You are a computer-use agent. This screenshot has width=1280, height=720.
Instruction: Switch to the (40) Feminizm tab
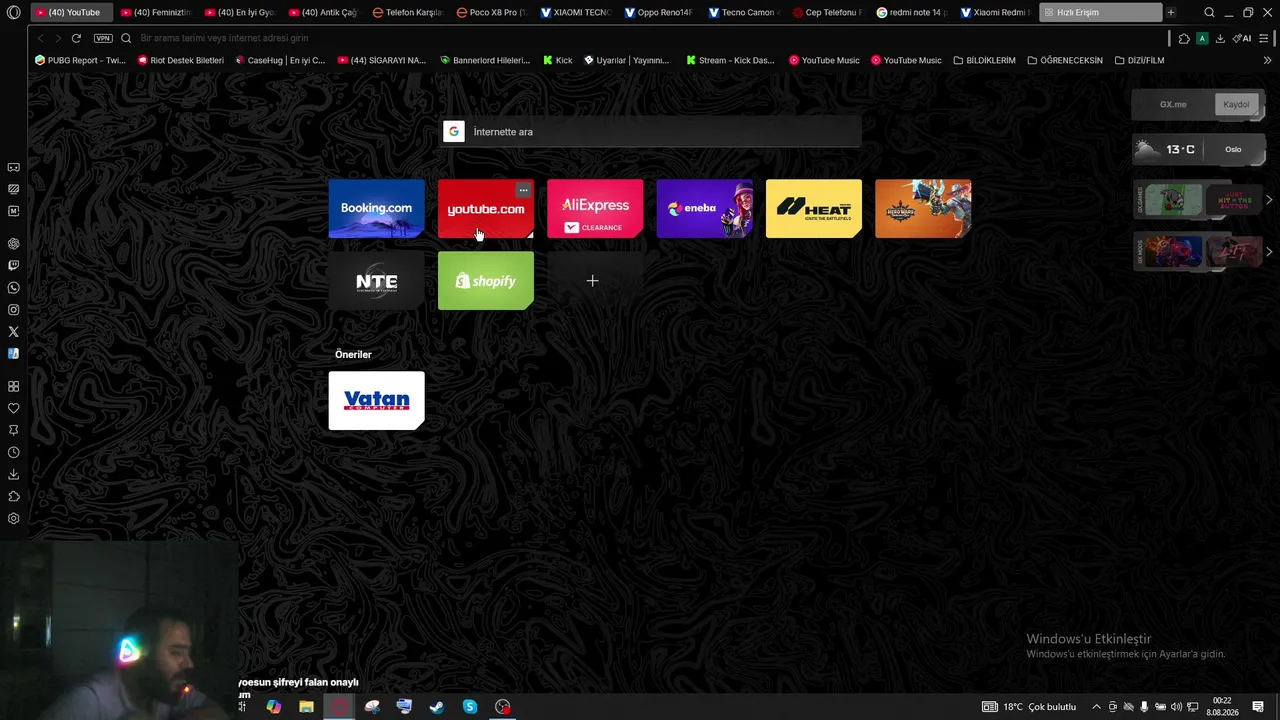point(155,13)
